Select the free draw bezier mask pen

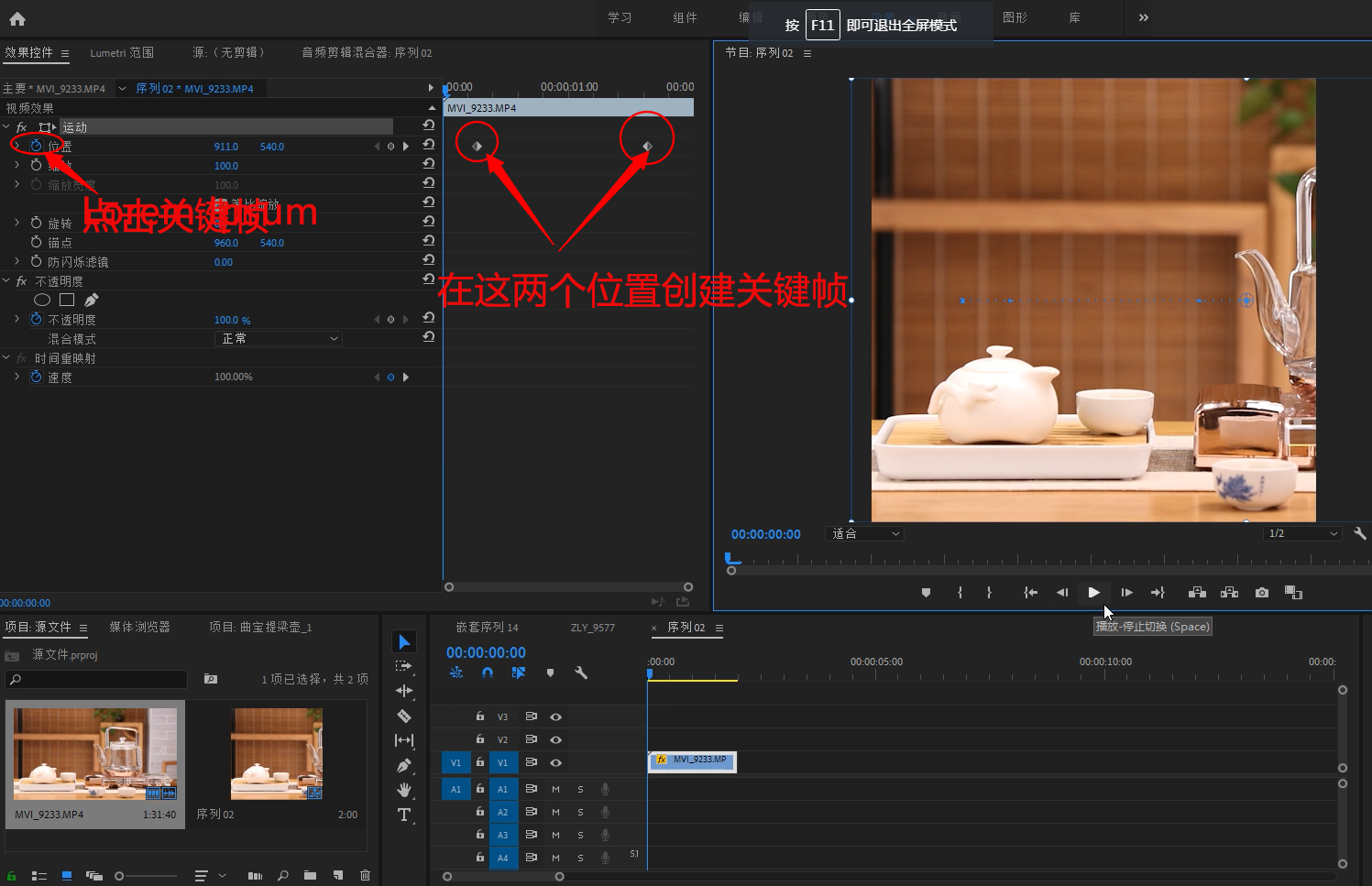point(92,300)
